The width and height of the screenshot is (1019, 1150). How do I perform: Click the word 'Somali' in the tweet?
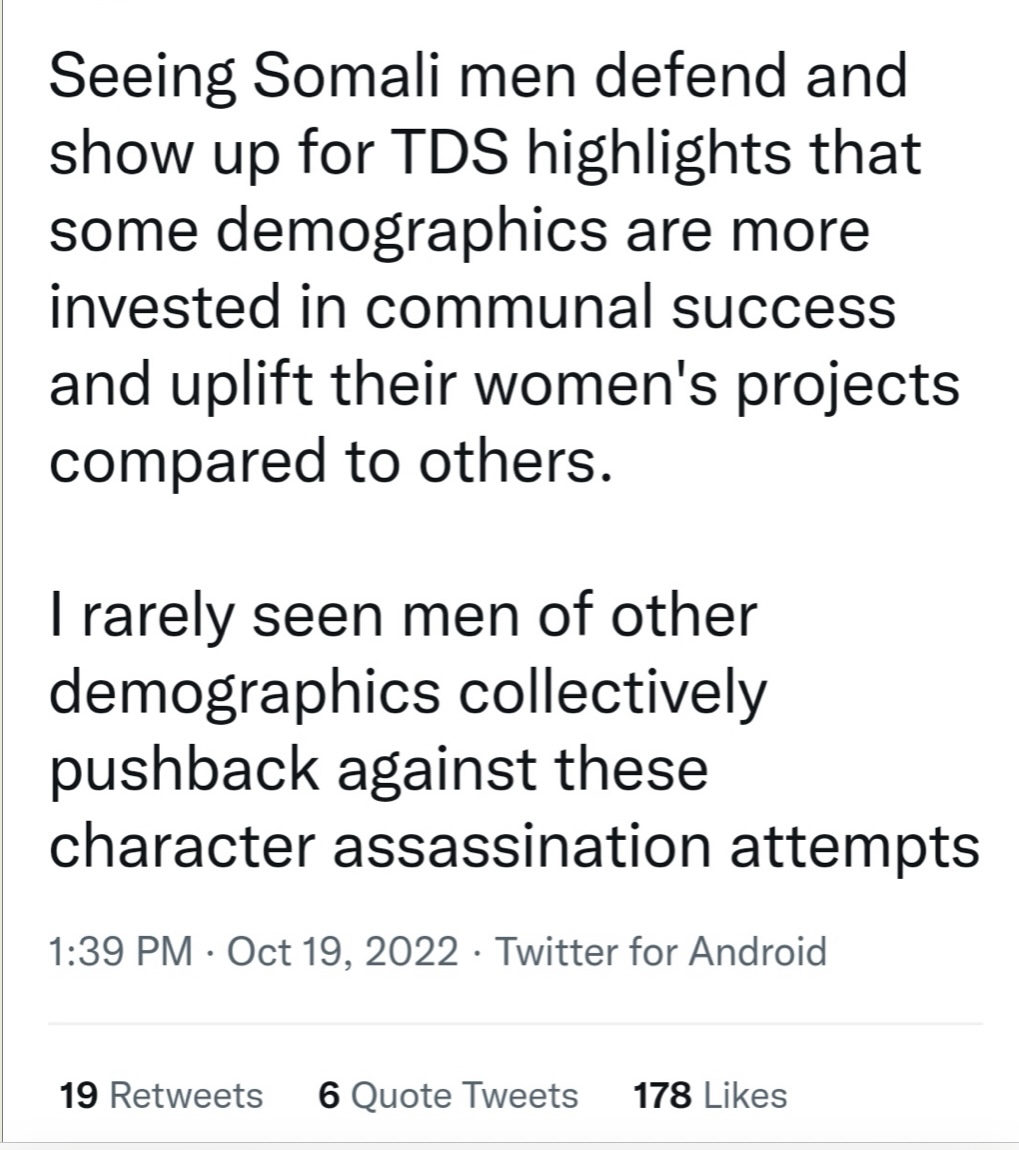point(346,76)
